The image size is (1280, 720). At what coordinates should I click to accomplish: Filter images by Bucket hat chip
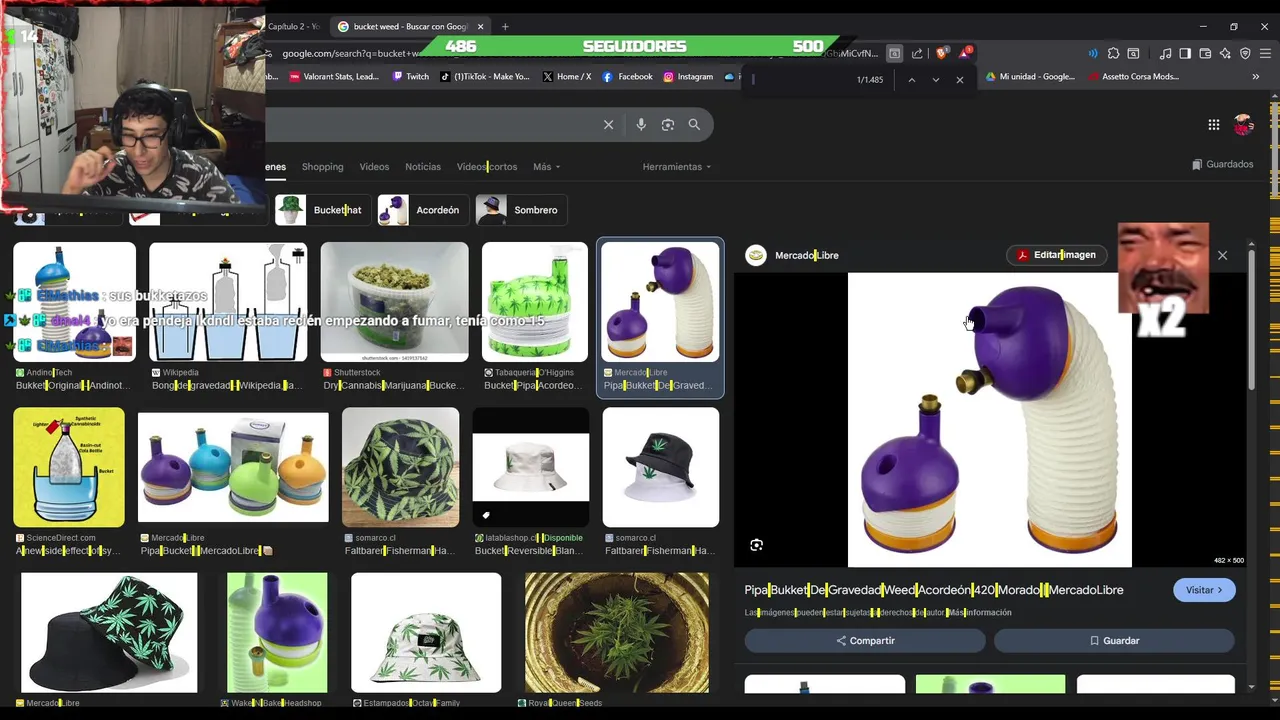pyautogui.click(x=321, y=210)
